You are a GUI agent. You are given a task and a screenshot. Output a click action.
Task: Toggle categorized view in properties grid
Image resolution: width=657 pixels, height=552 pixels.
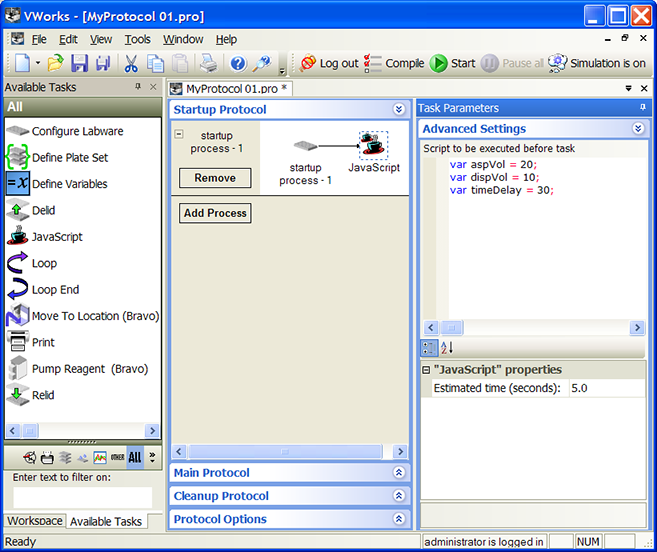[429, 348]
